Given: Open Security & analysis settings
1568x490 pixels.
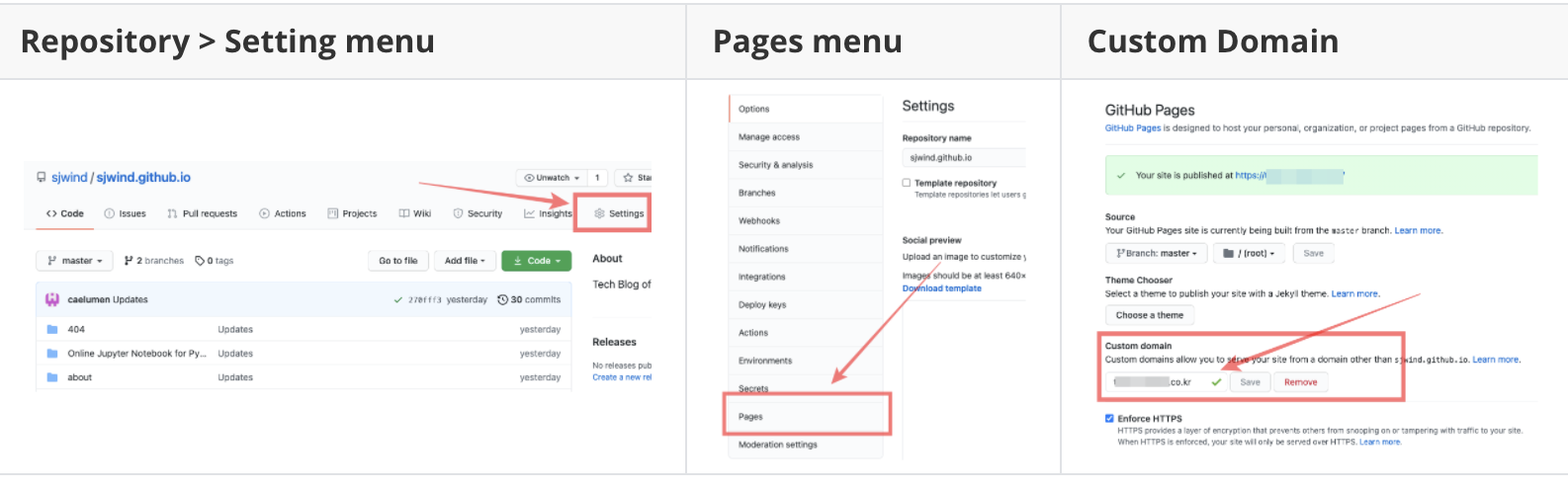Looking at the screenshot, I should click(805, 165).
